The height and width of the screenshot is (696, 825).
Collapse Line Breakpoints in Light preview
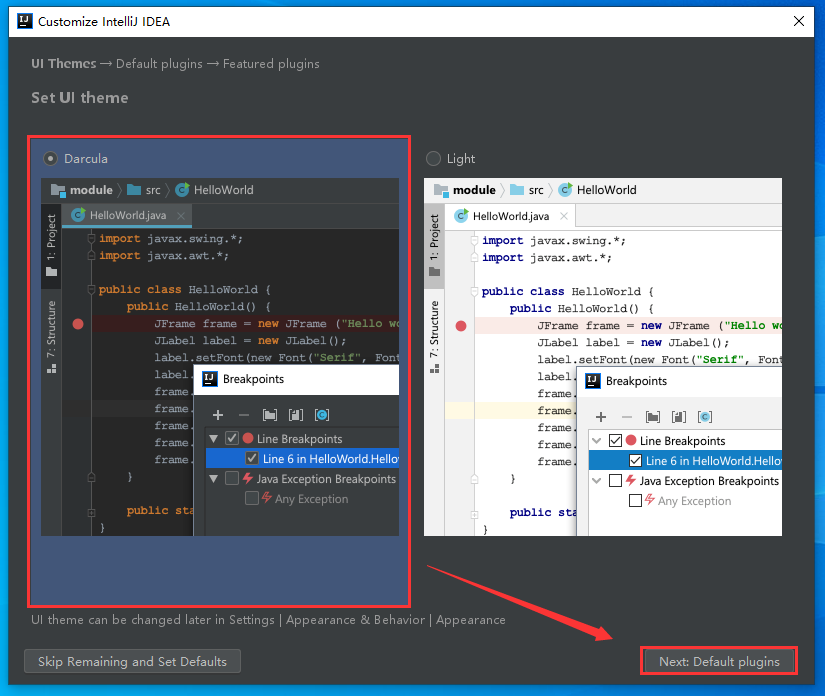tap(597, 440)
